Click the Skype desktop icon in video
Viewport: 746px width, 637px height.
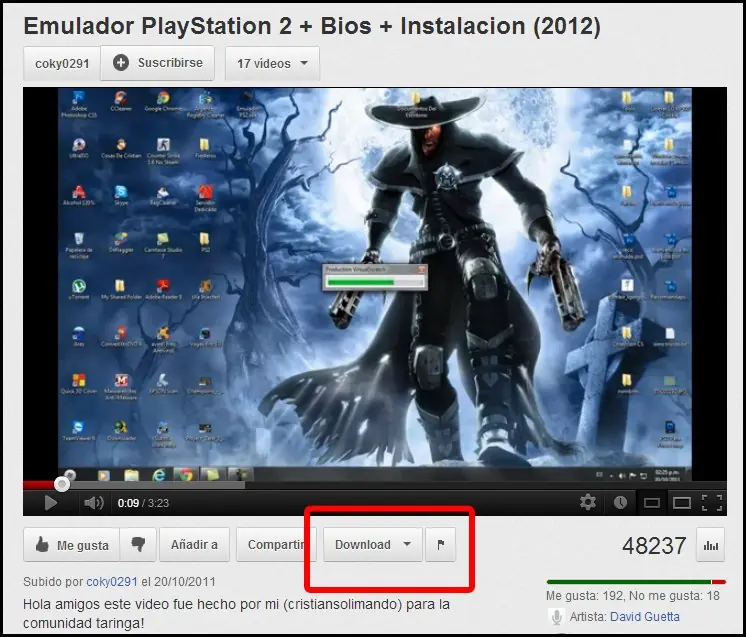point(121,196)
